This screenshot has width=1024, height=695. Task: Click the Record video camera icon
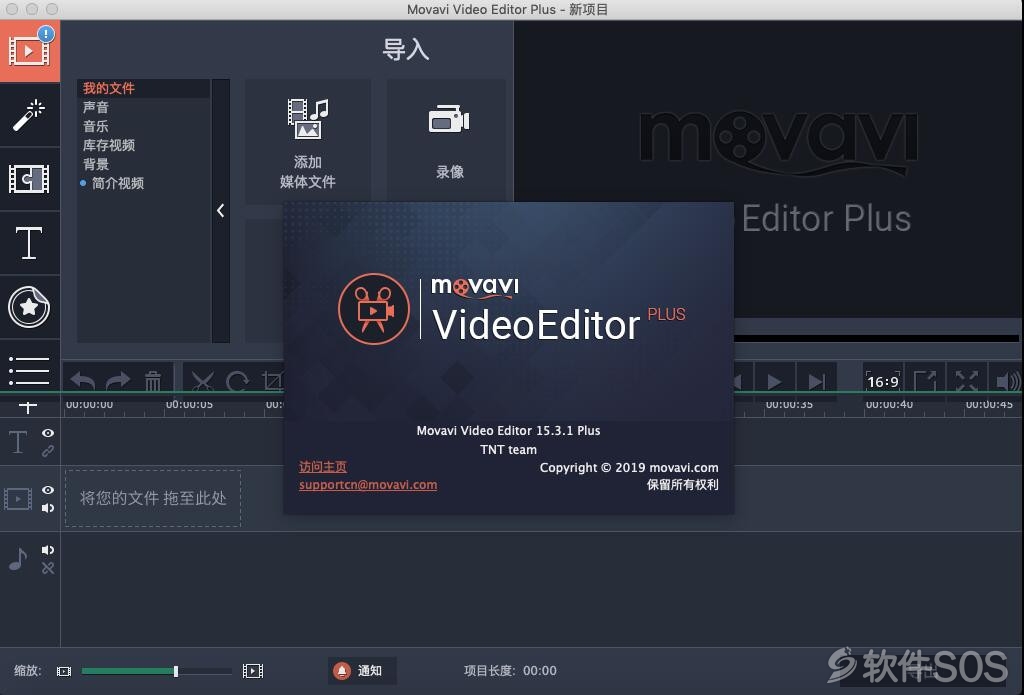(x=449, y=120)
